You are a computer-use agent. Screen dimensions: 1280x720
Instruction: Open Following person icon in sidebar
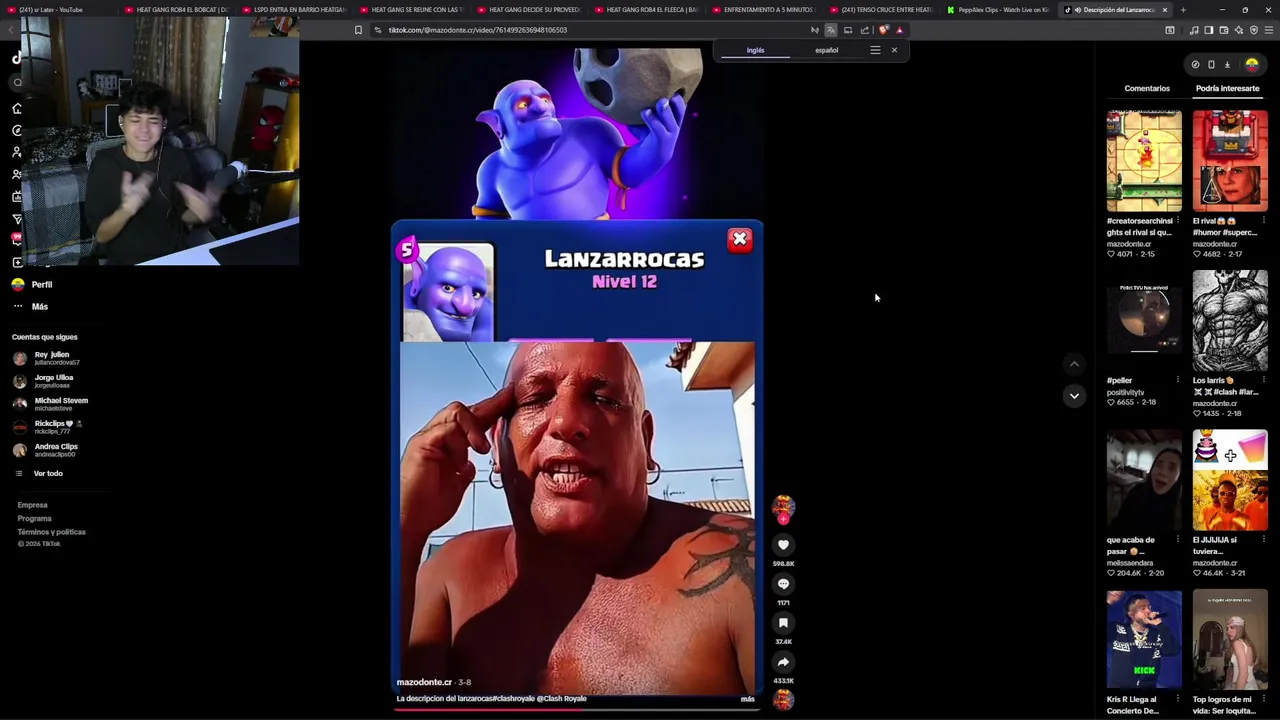click(x=17, y=152)
